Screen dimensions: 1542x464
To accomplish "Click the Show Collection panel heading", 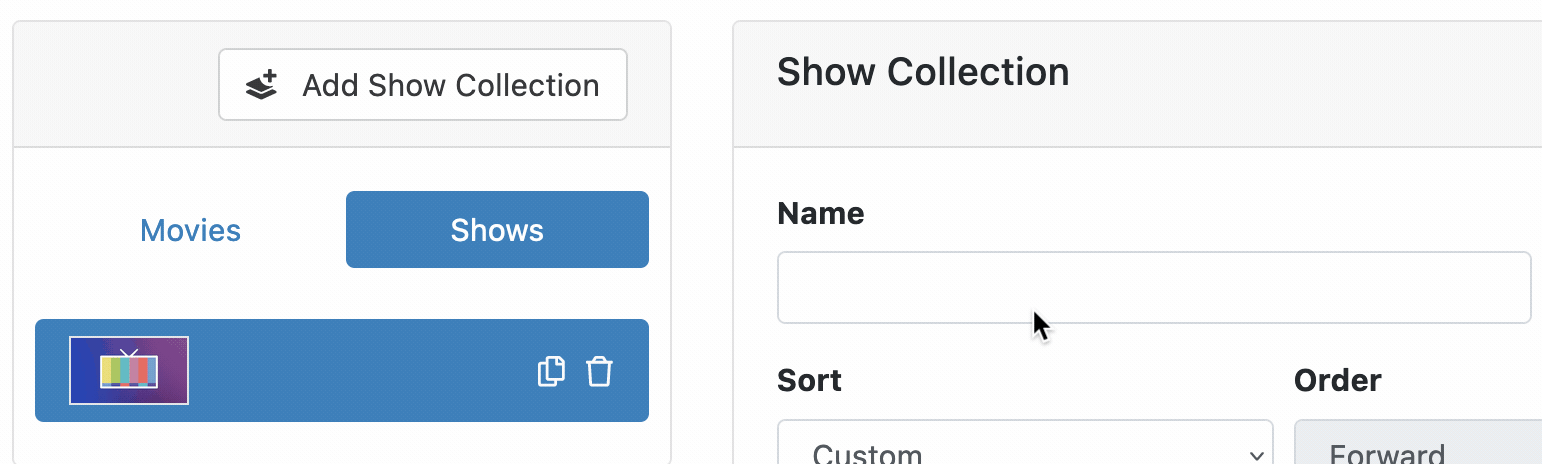I will point(923,72).
